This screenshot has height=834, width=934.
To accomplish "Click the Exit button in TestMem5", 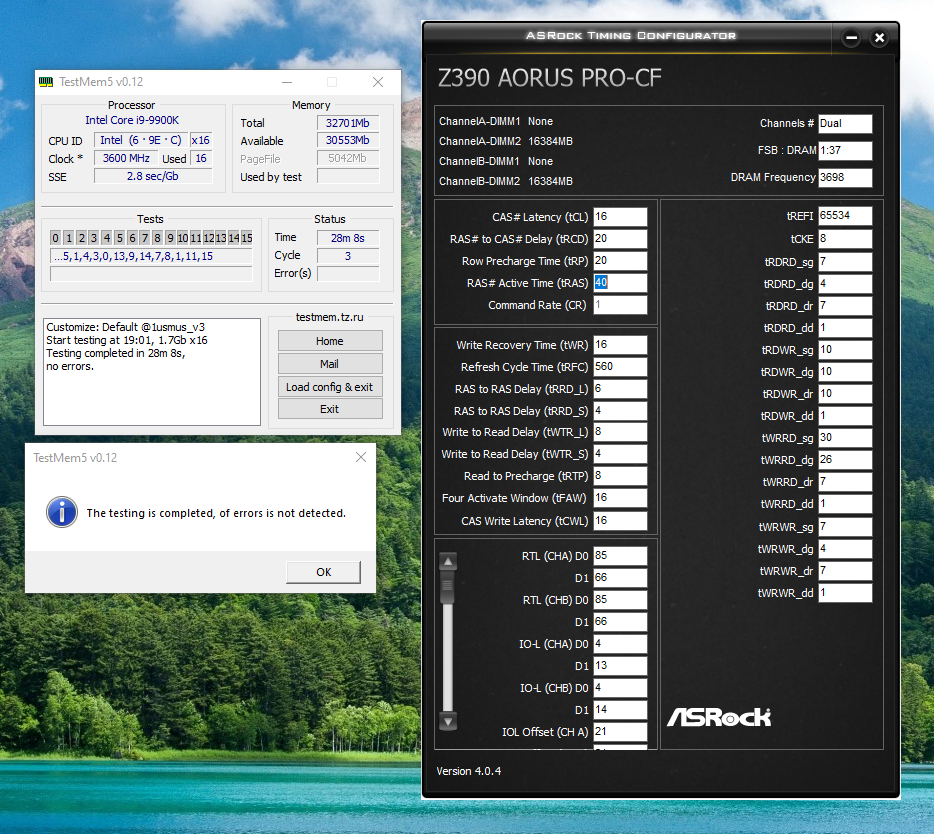I will [x=330, y=409].
